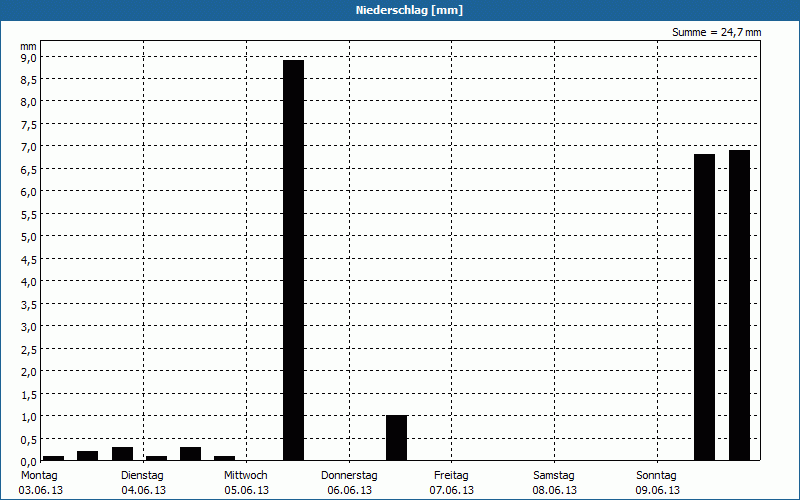800x500 pixels.
Task: Select the date 04.06.13
Action: [143, 490]
